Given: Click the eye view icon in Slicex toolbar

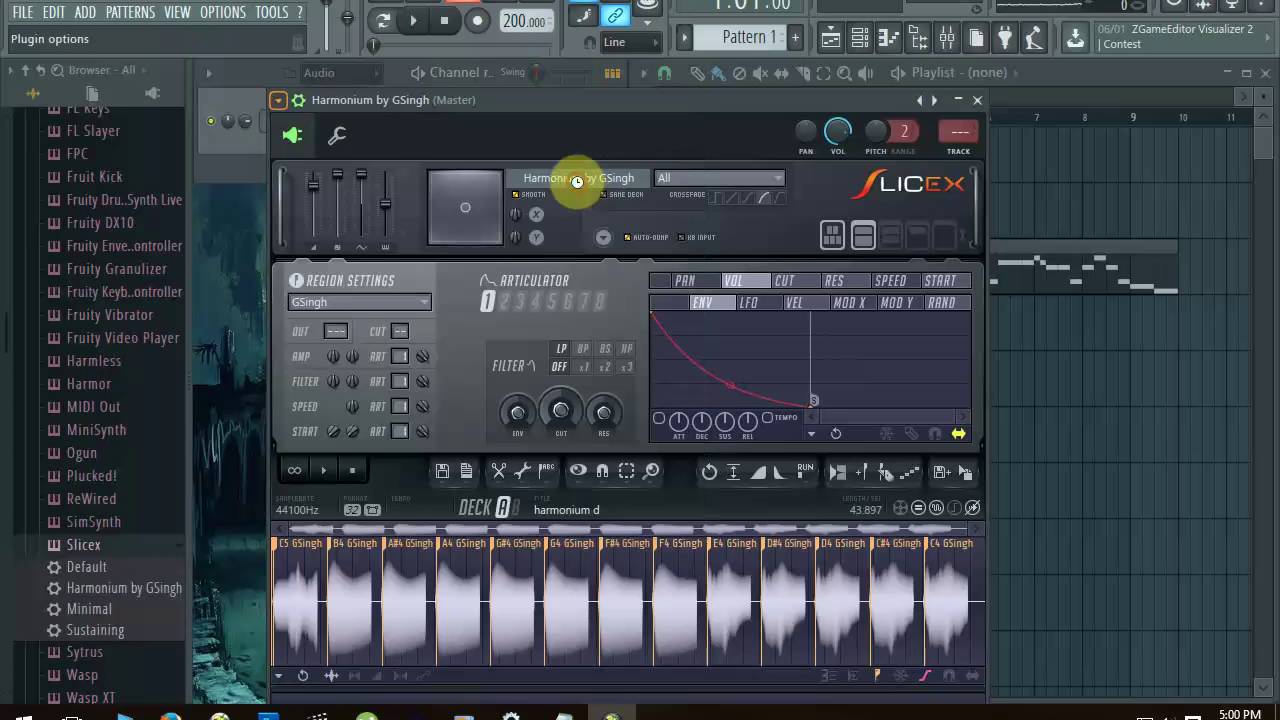Looking at the screenshot, I should click(x=578, y=471).
